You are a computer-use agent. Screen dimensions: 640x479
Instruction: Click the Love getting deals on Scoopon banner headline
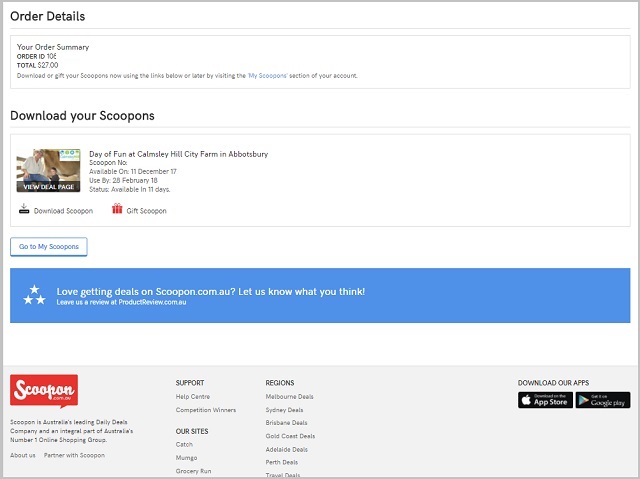click(x=211, y=291)
